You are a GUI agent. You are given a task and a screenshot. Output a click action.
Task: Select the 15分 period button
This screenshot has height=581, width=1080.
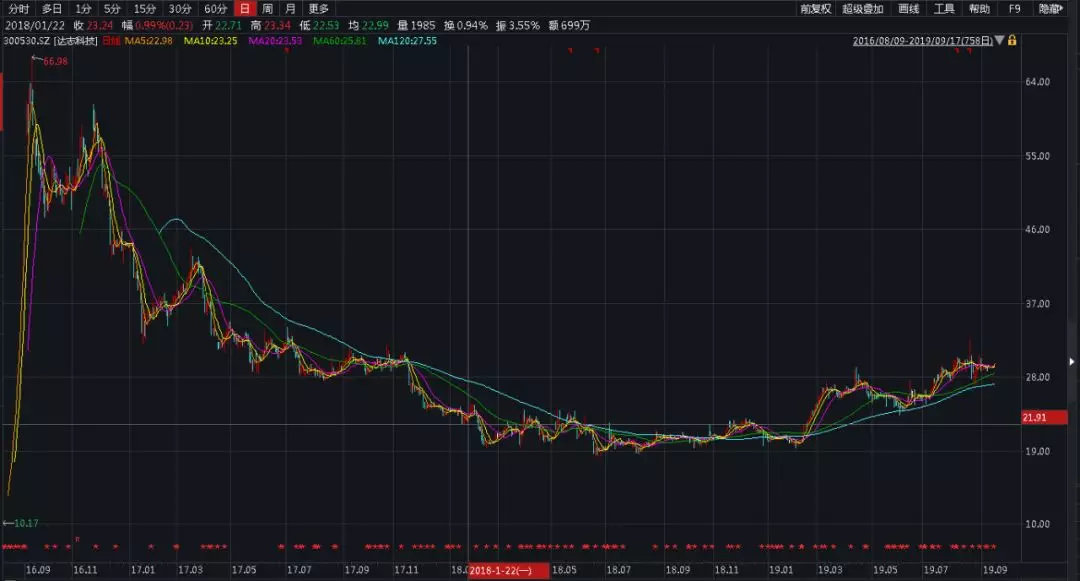[145, 9]
